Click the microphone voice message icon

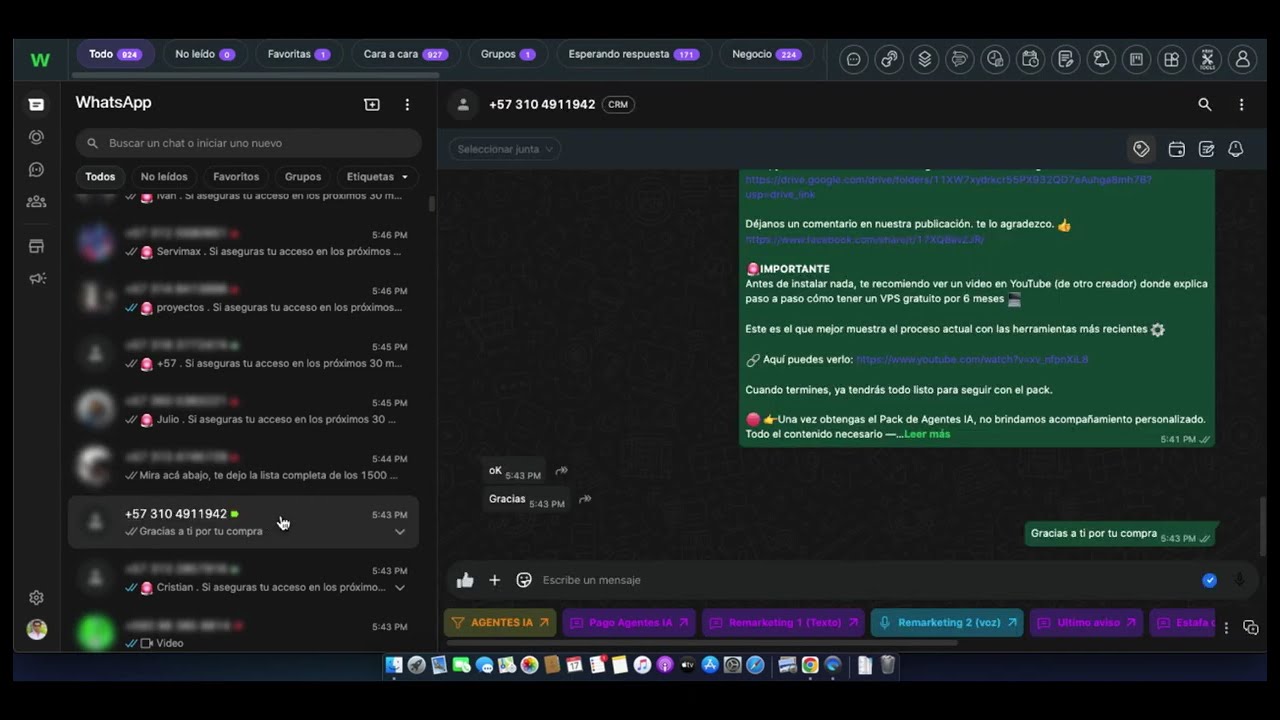coord(1239,580)
